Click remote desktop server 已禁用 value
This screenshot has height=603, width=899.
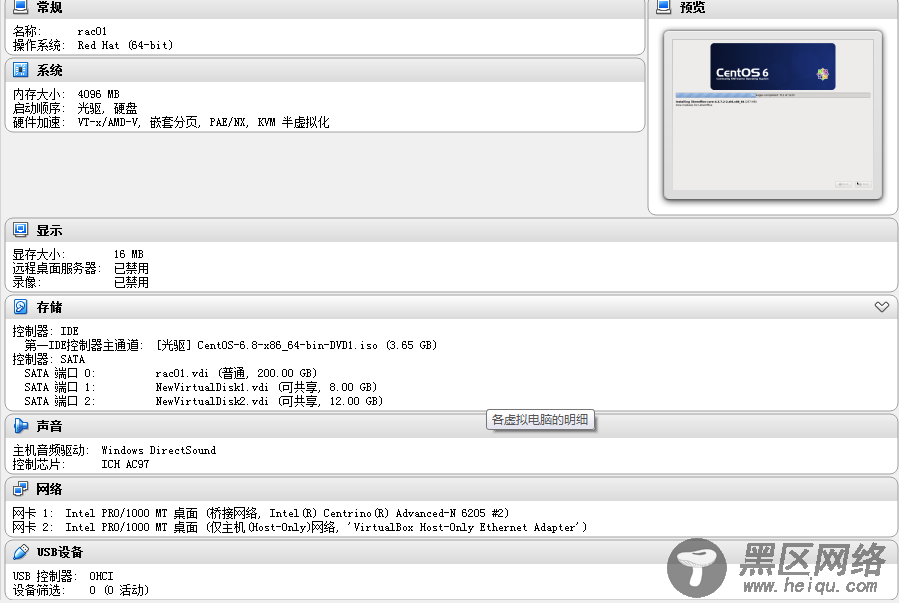click(x=131, y=268)
